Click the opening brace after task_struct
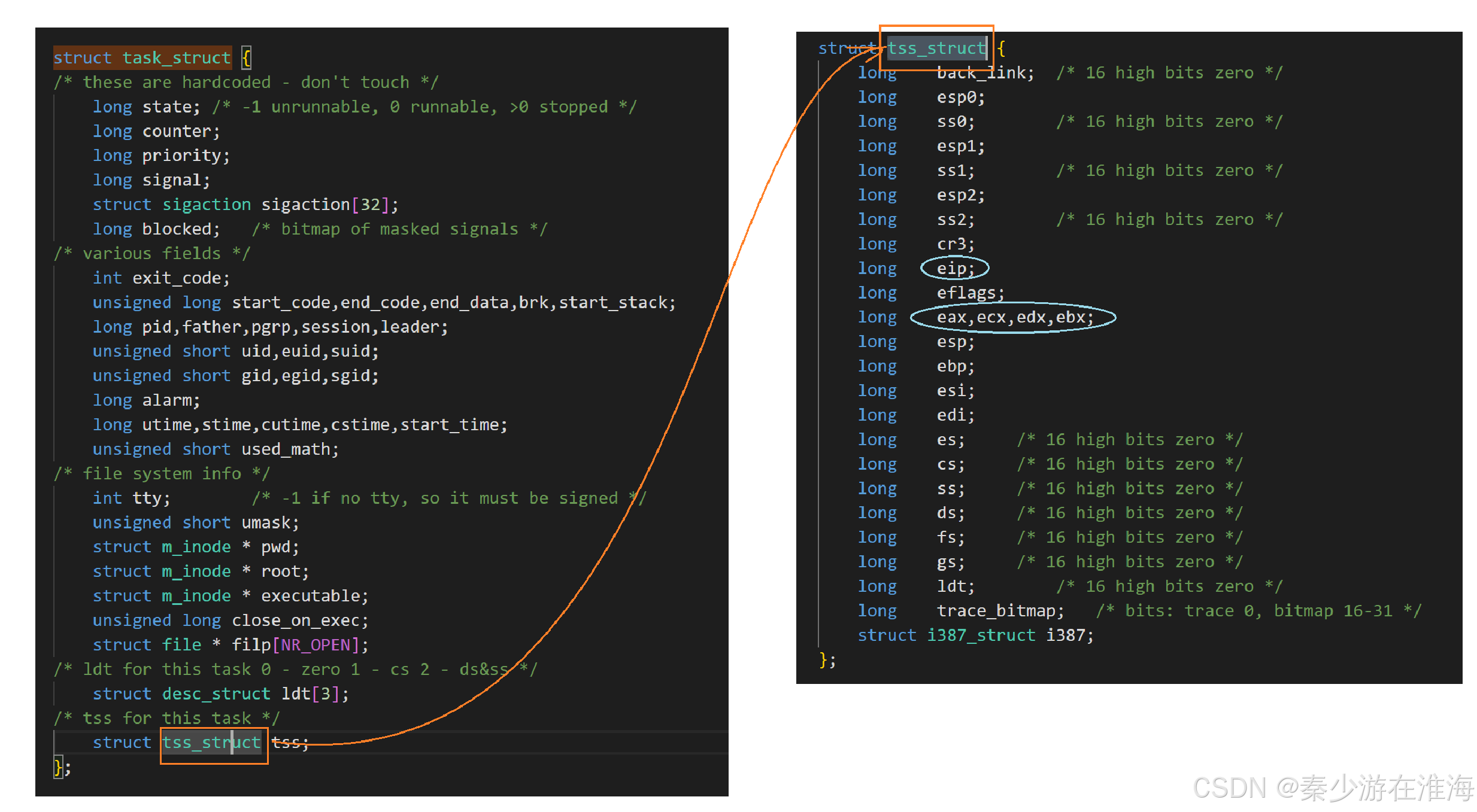Screen dimensions: 1477x812 [246, 57]
